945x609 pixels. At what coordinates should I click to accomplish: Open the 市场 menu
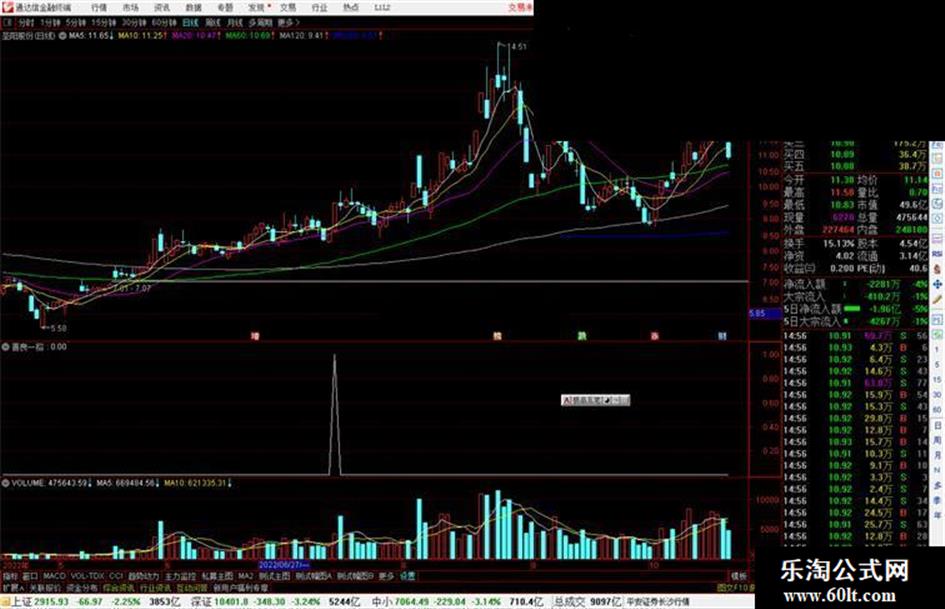130,8
